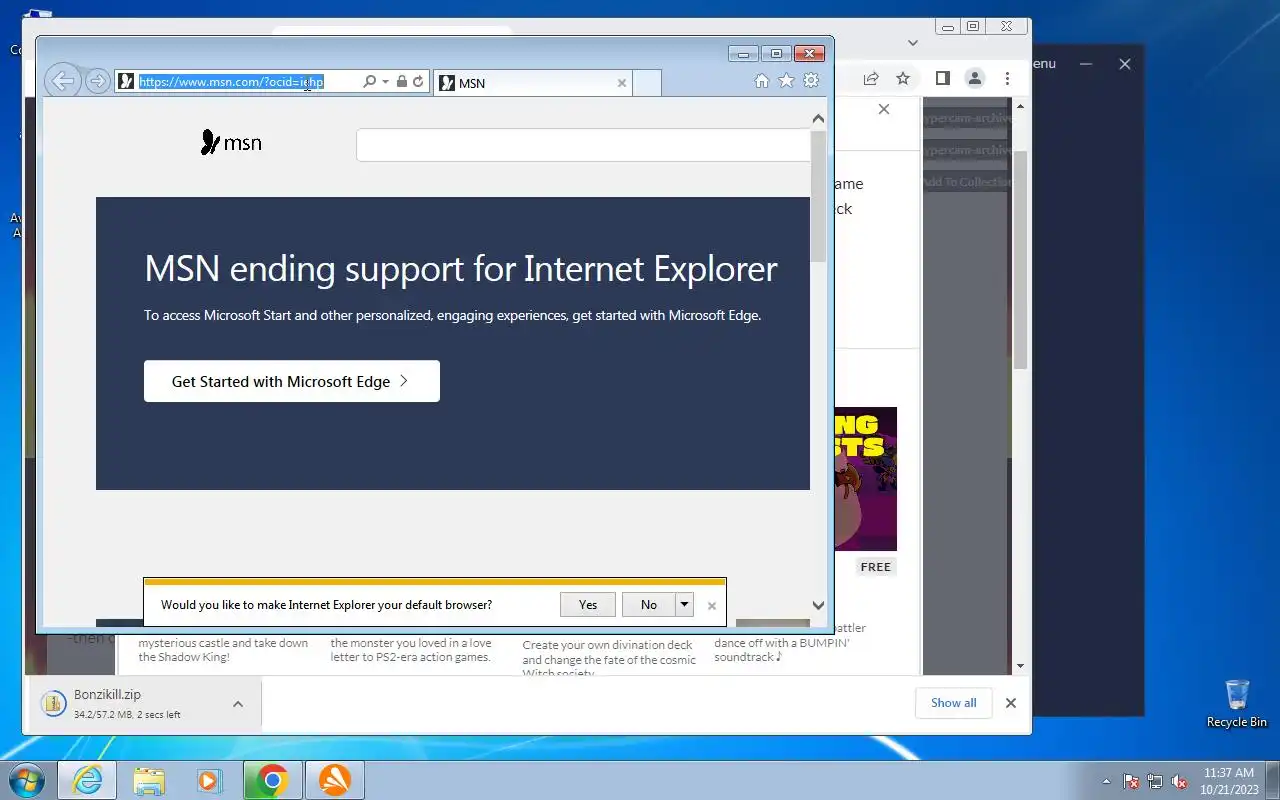Go back in Internet Explorer

click(x=62, y=81)
